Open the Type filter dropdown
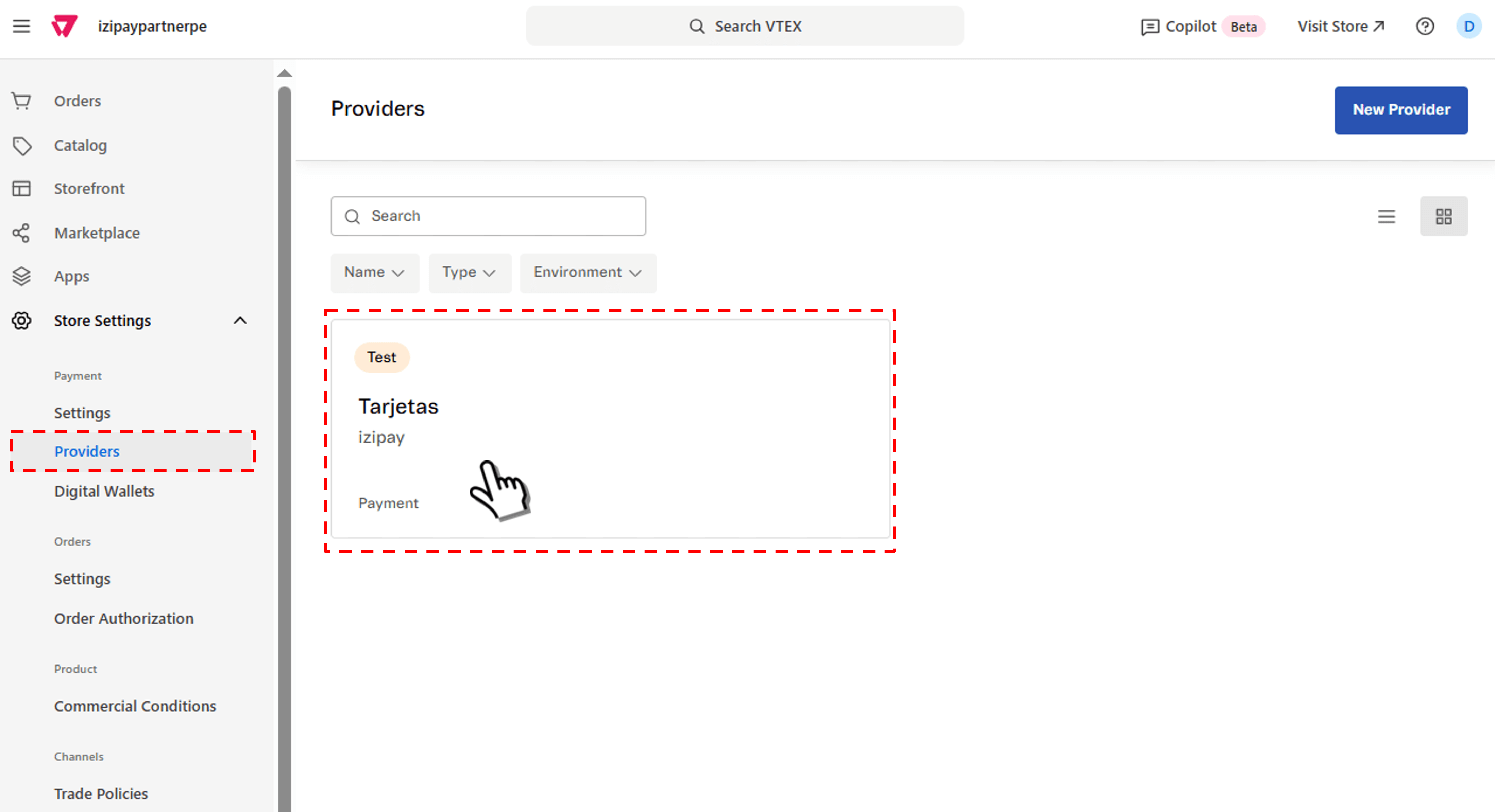Image resolution: width=1495 pixels, height=812 pixels. 469,273
